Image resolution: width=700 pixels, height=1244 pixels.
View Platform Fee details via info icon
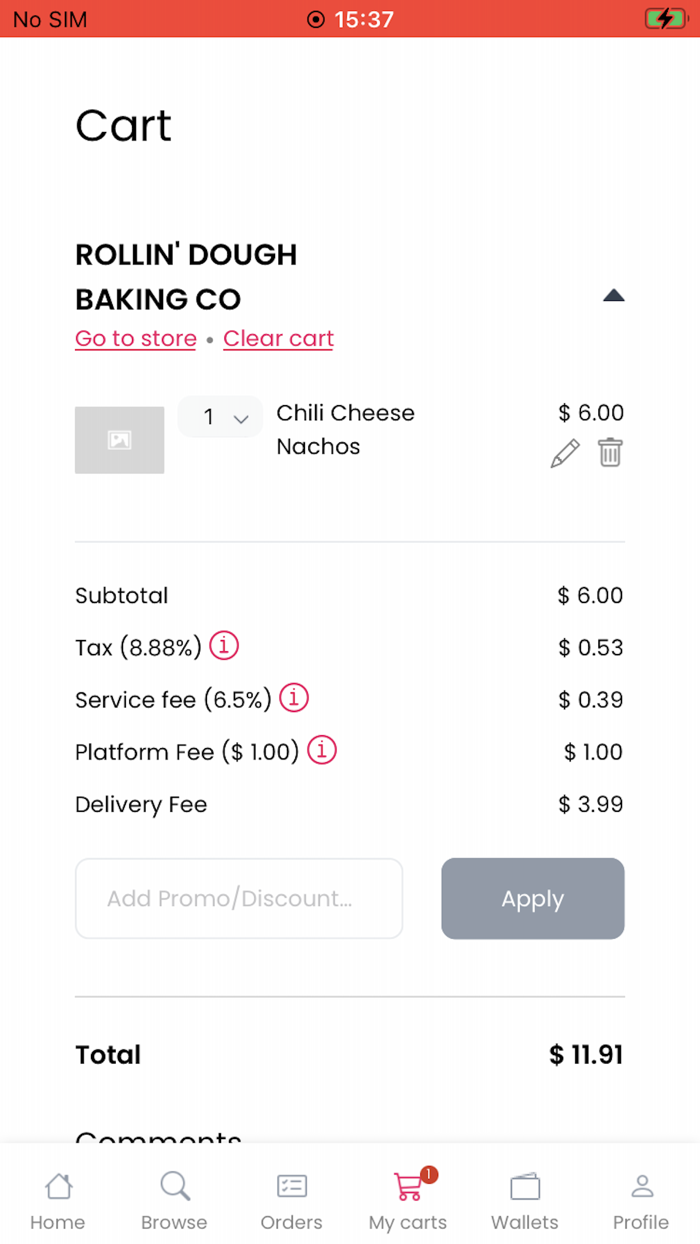[322, 751]
